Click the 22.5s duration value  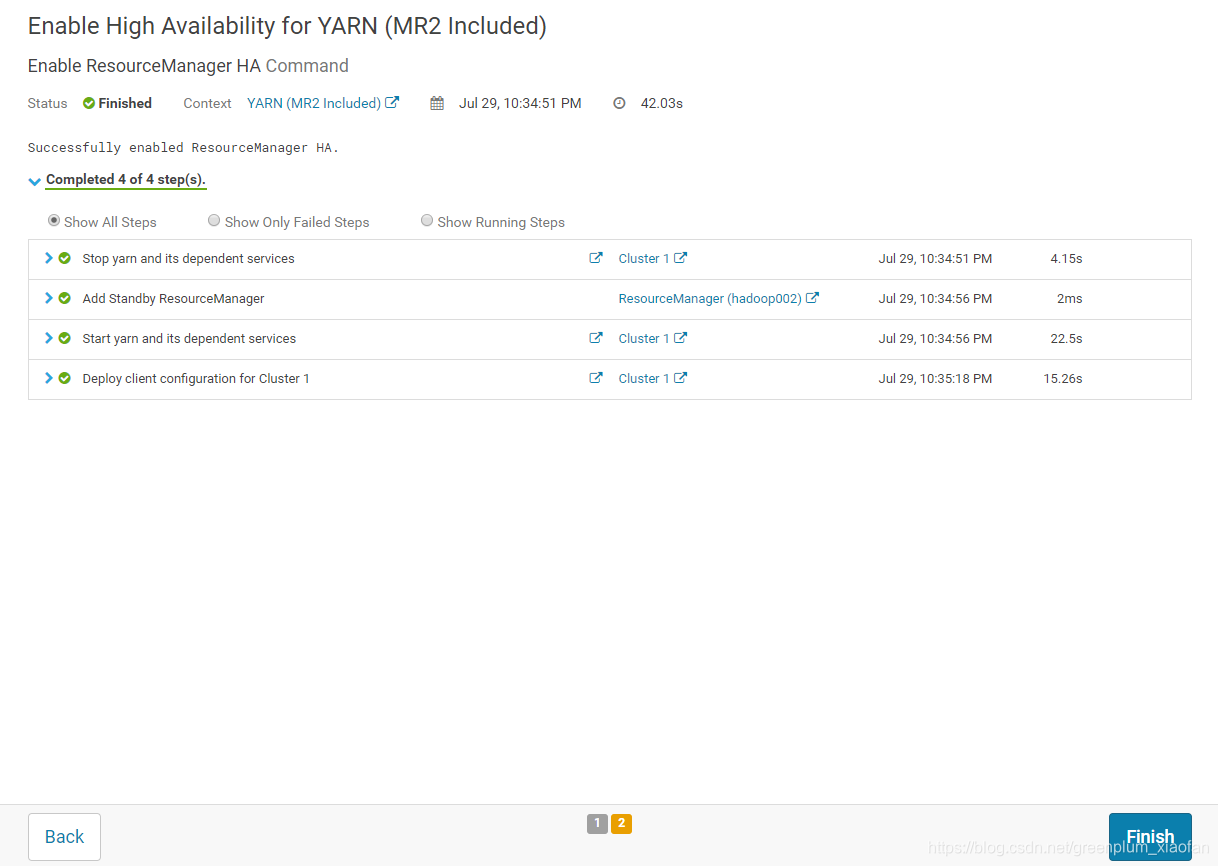(1066, 338)
